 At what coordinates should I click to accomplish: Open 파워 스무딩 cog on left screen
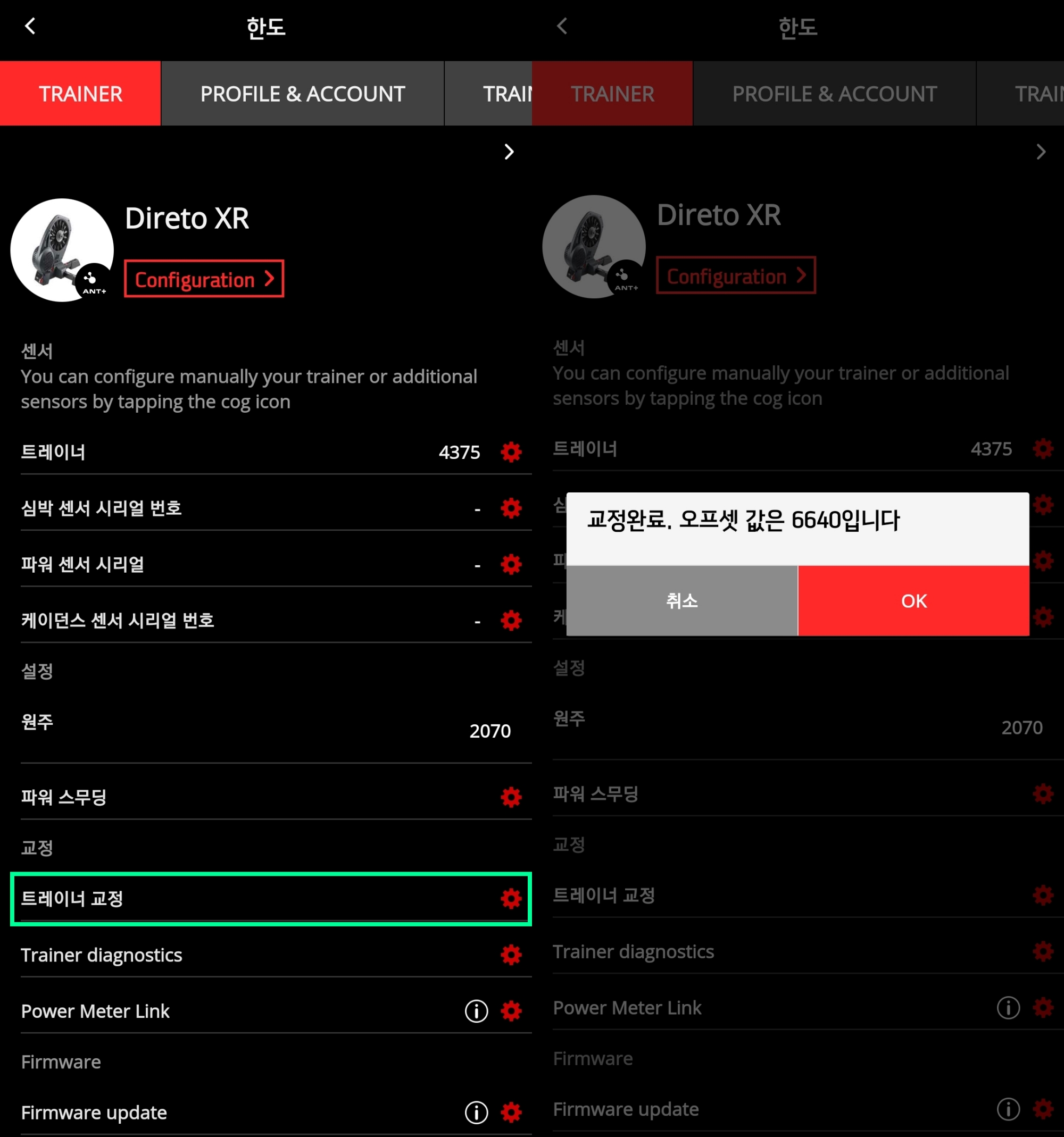click(511, 797)
